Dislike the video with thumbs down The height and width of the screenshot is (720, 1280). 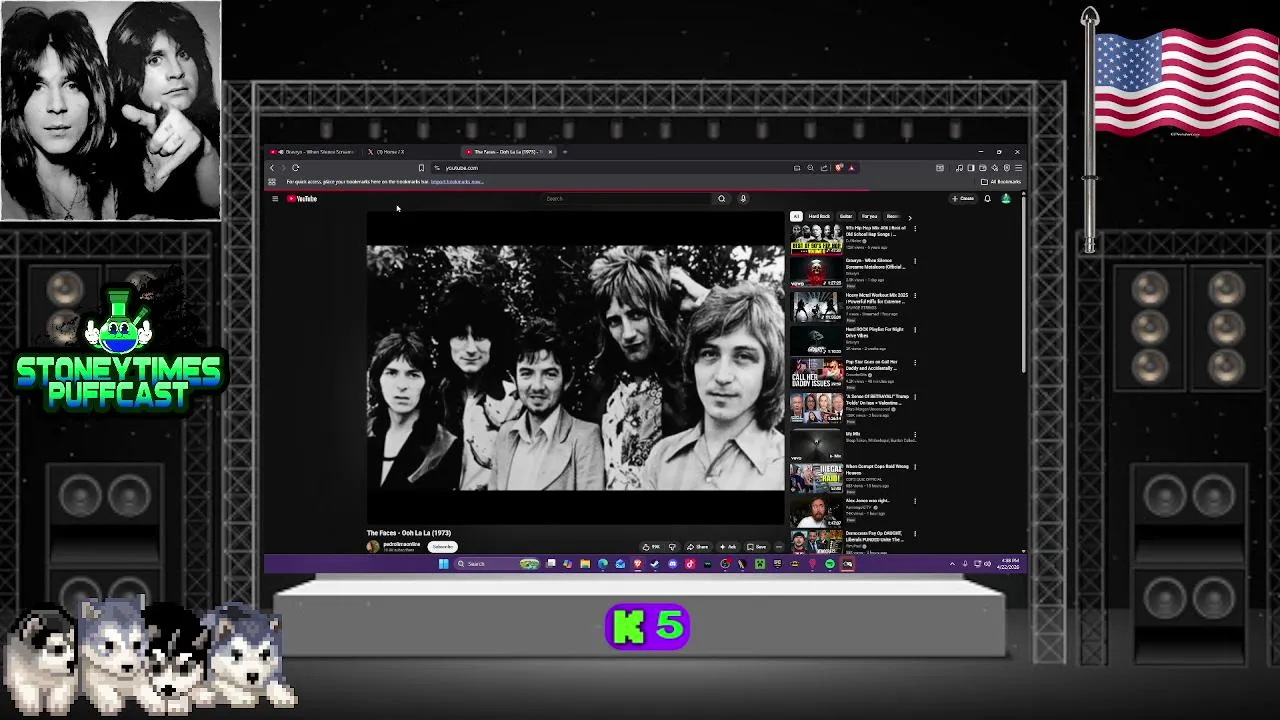(x=672, y=547)
